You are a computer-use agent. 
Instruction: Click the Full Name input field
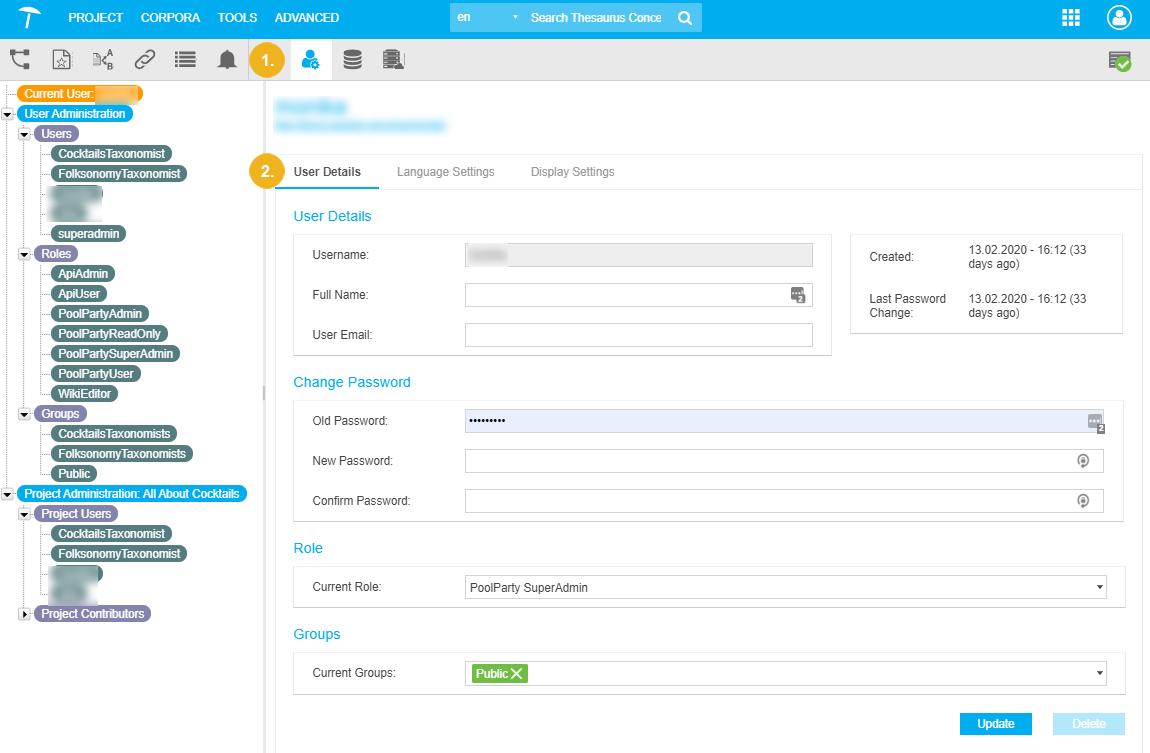click(639, 295)
